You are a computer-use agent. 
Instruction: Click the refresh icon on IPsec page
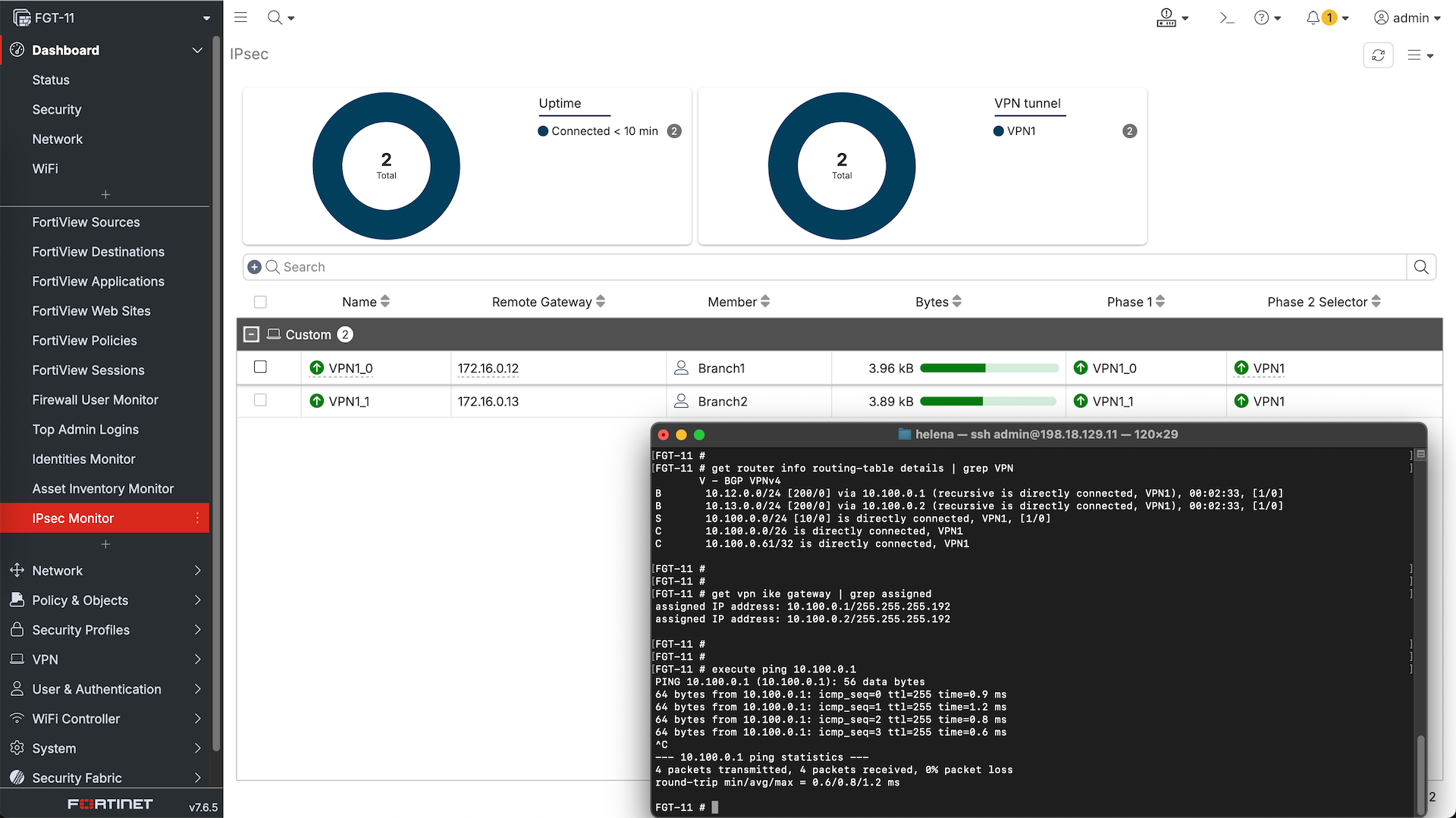1378,55
